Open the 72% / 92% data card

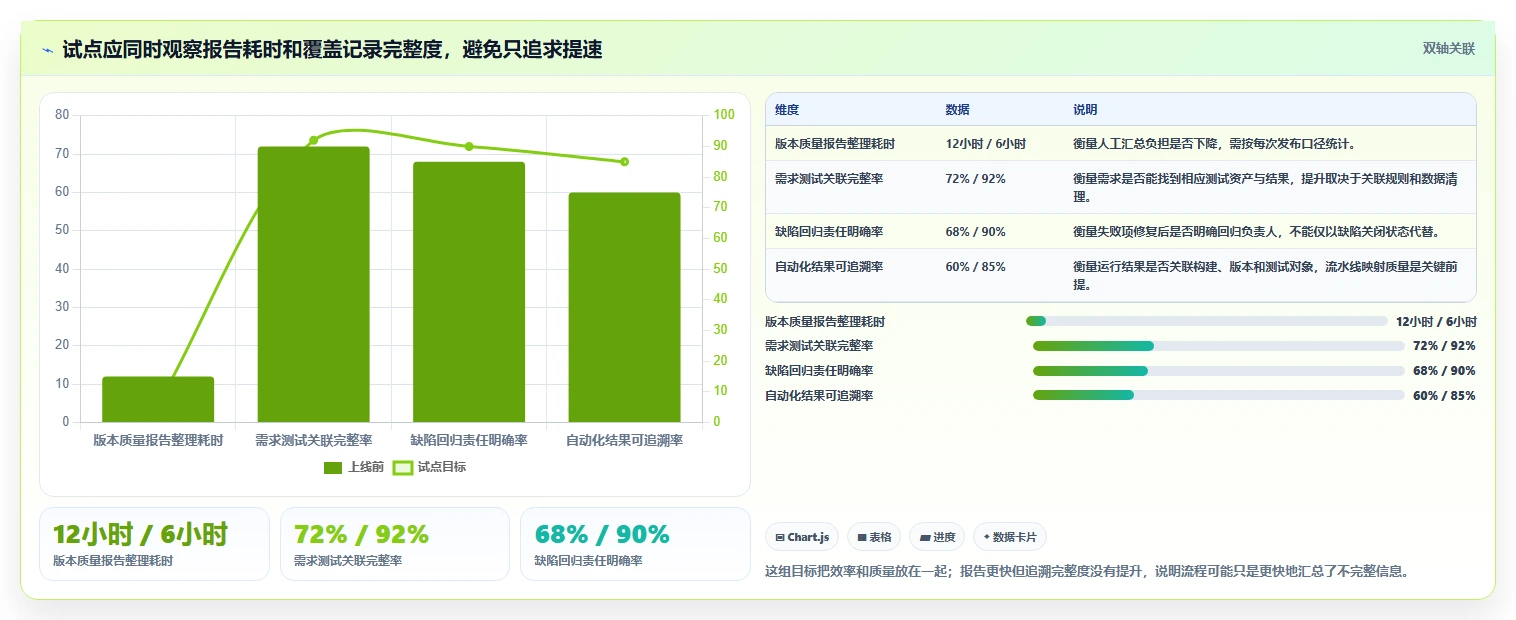point(395,544)
